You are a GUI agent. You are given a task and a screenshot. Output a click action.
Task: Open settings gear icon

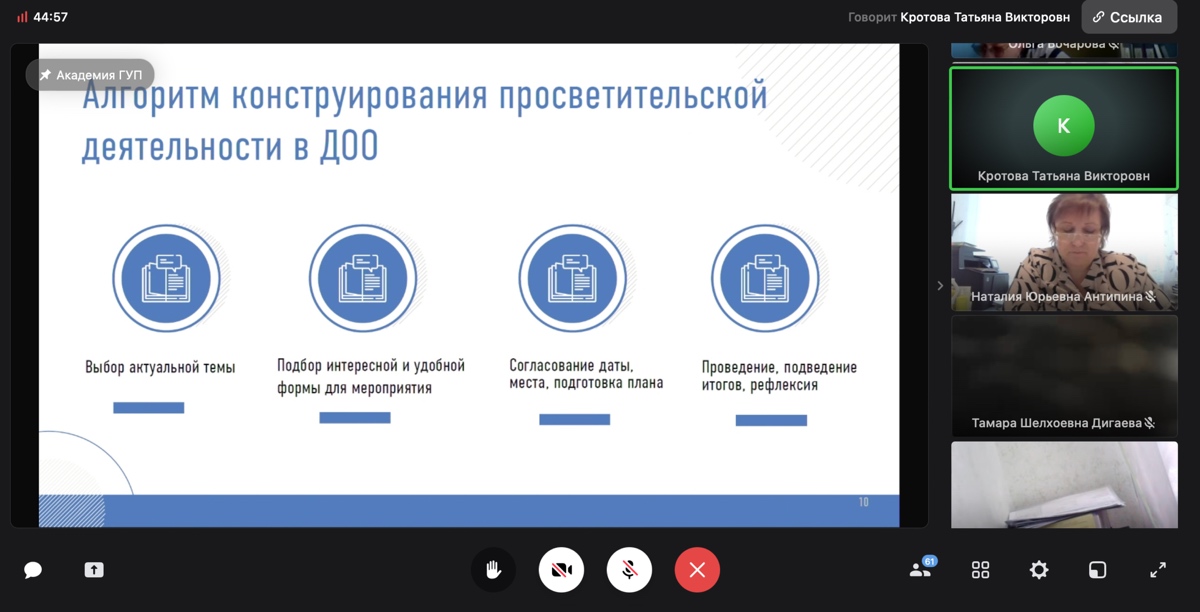click(x=1039, y=570)
